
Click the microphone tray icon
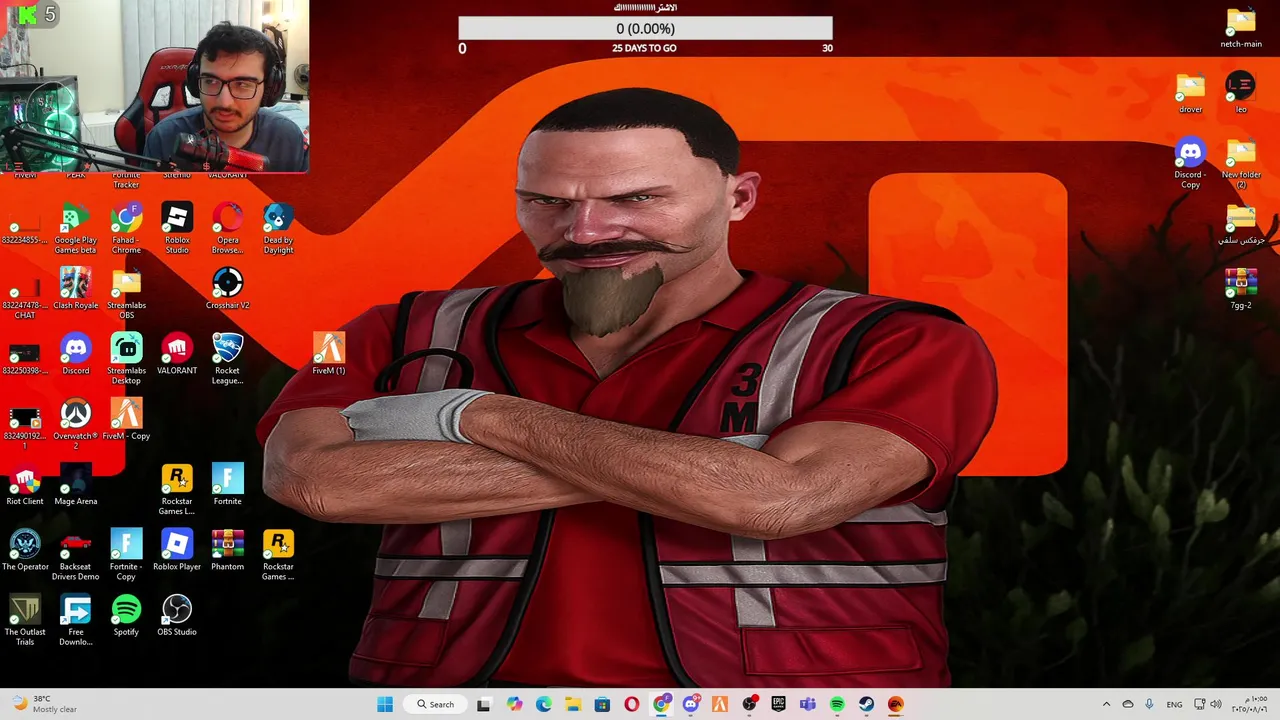tap(1149, 704)
